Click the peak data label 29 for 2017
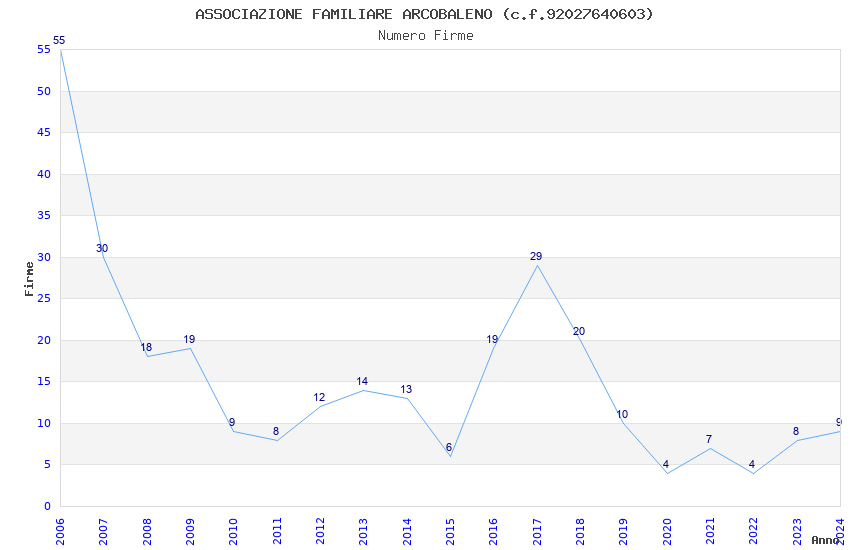Image resolution: width=850 pixels, height=550 pixels. click(x=536, y=256)
